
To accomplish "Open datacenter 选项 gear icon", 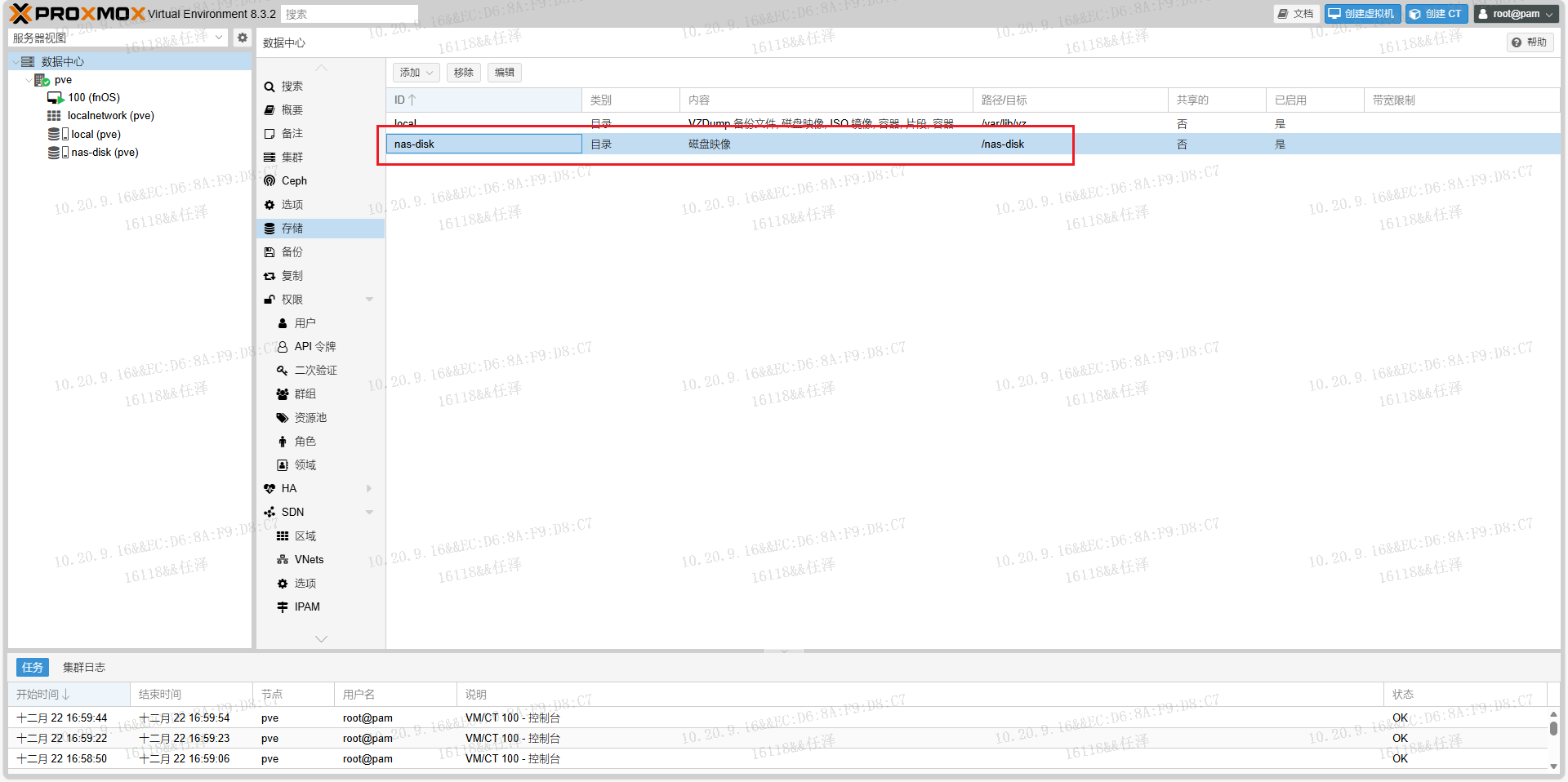I will [x=269, y=205].
